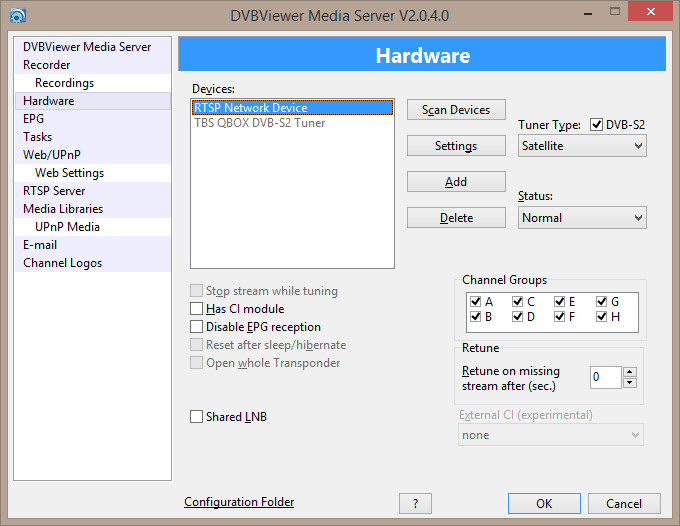Screen dimensions: 680x526
Task: Select TBS QBOX DVB-S2 Tuner in list
Action: pos(259,123)
